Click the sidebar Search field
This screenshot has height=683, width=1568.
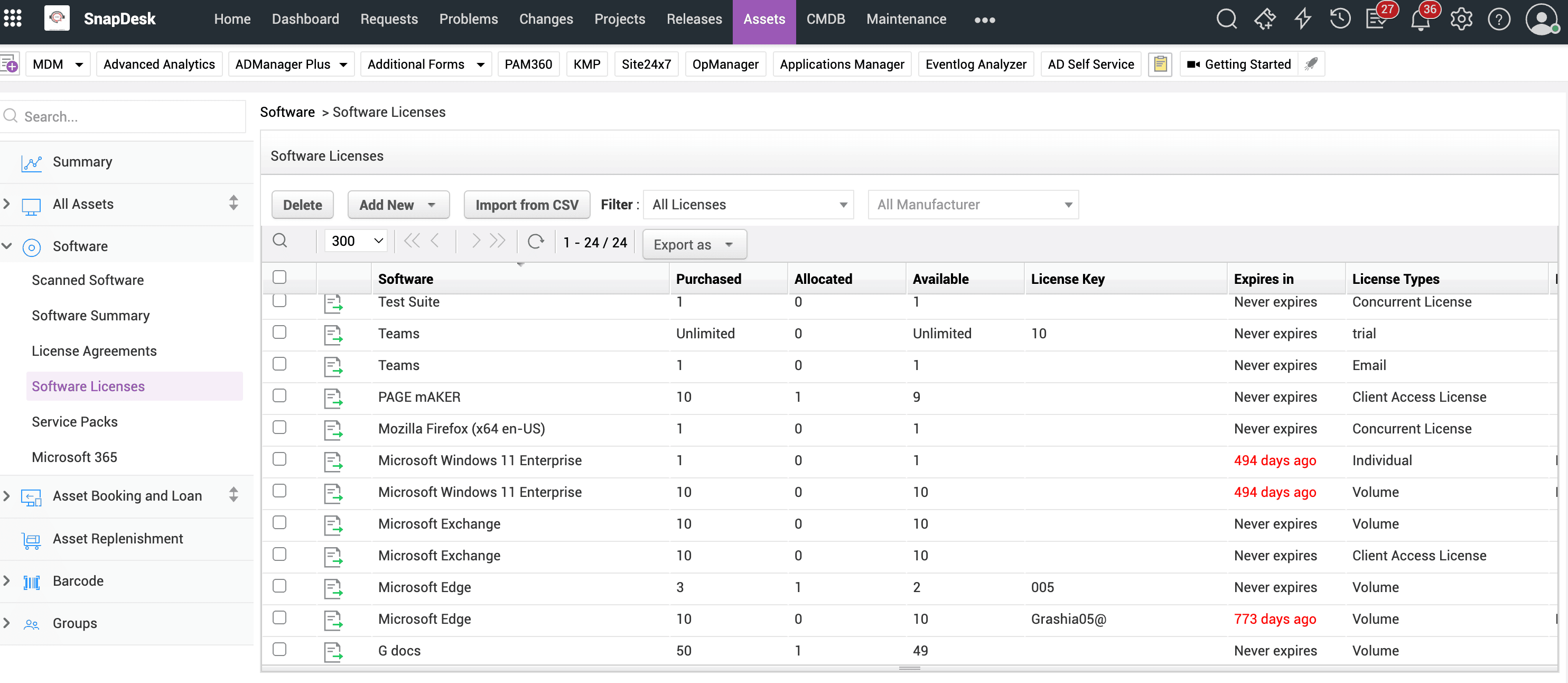click(x=124, y=116)
